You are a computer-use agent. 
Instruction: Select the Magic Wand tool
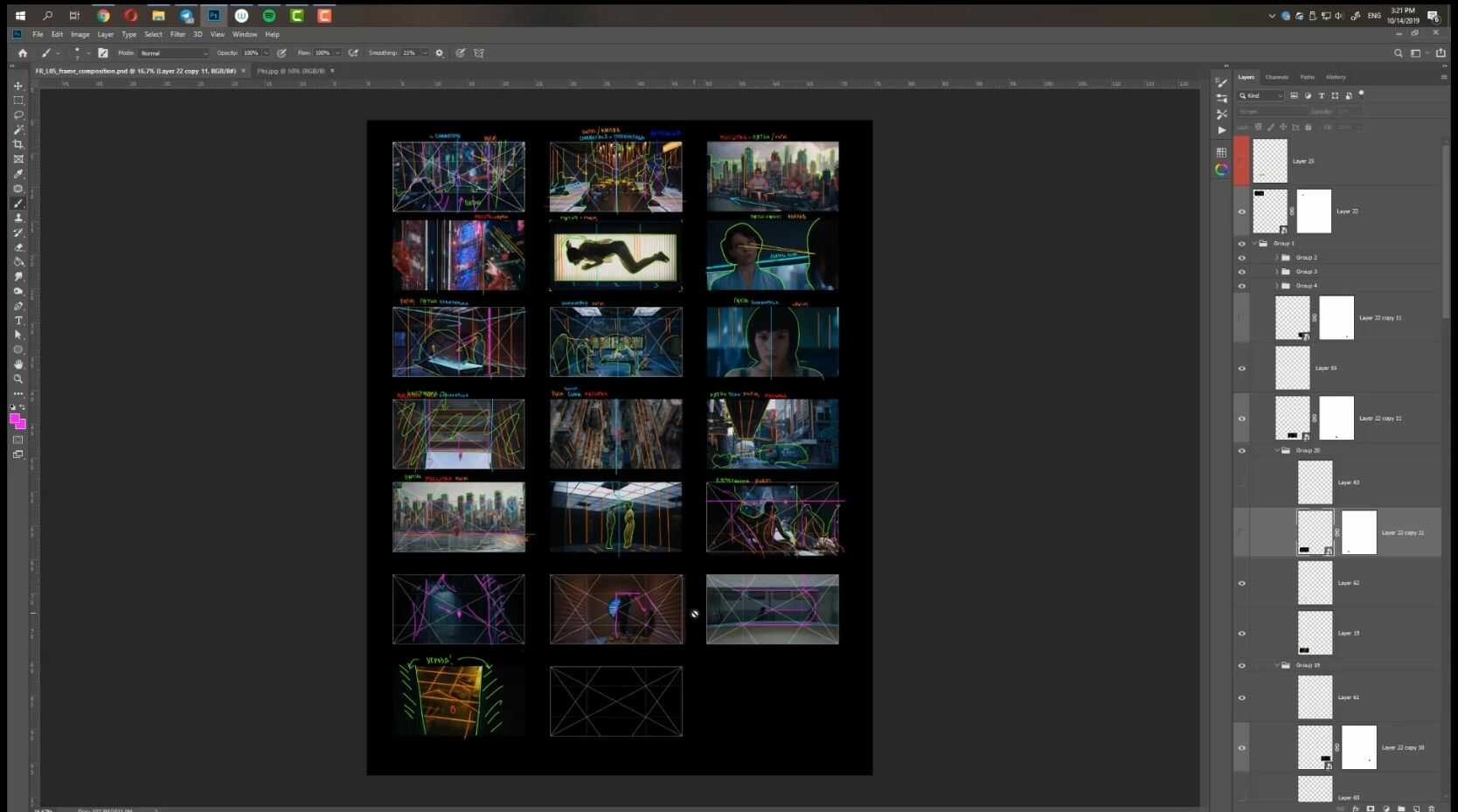point(17,130)
